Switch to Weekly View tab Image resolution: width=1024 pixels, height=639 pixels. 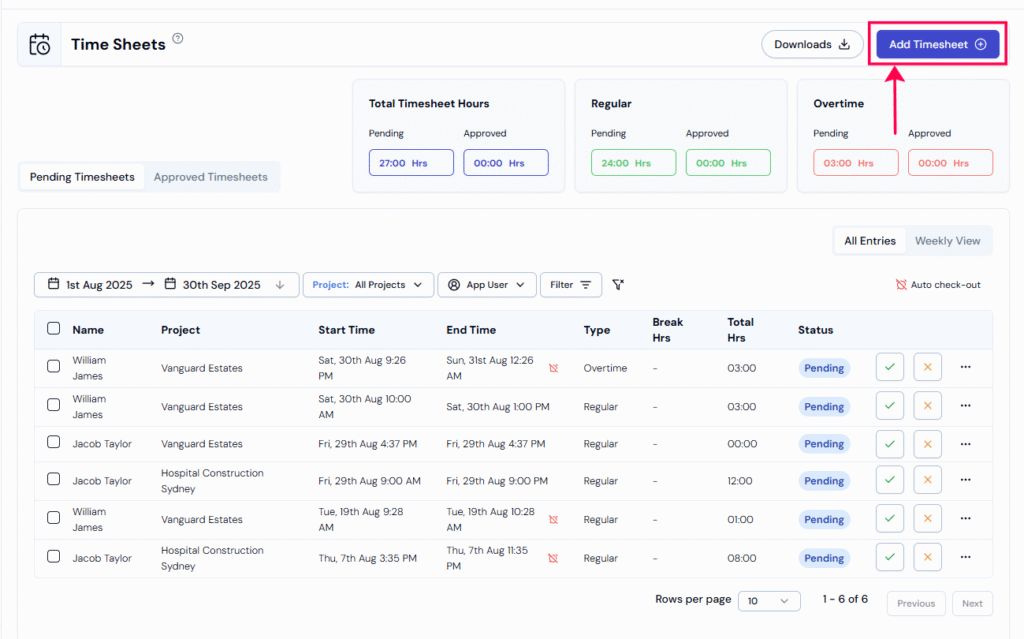(947, 241)
